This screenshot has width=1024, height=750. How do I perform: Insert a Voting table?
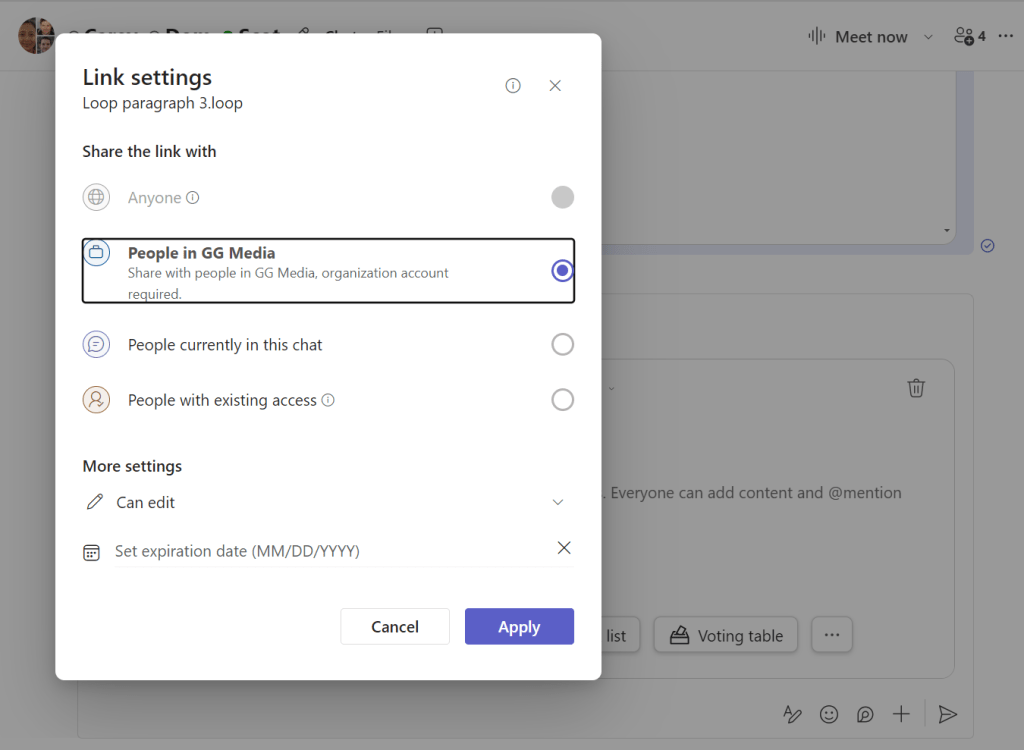[726, 635]
